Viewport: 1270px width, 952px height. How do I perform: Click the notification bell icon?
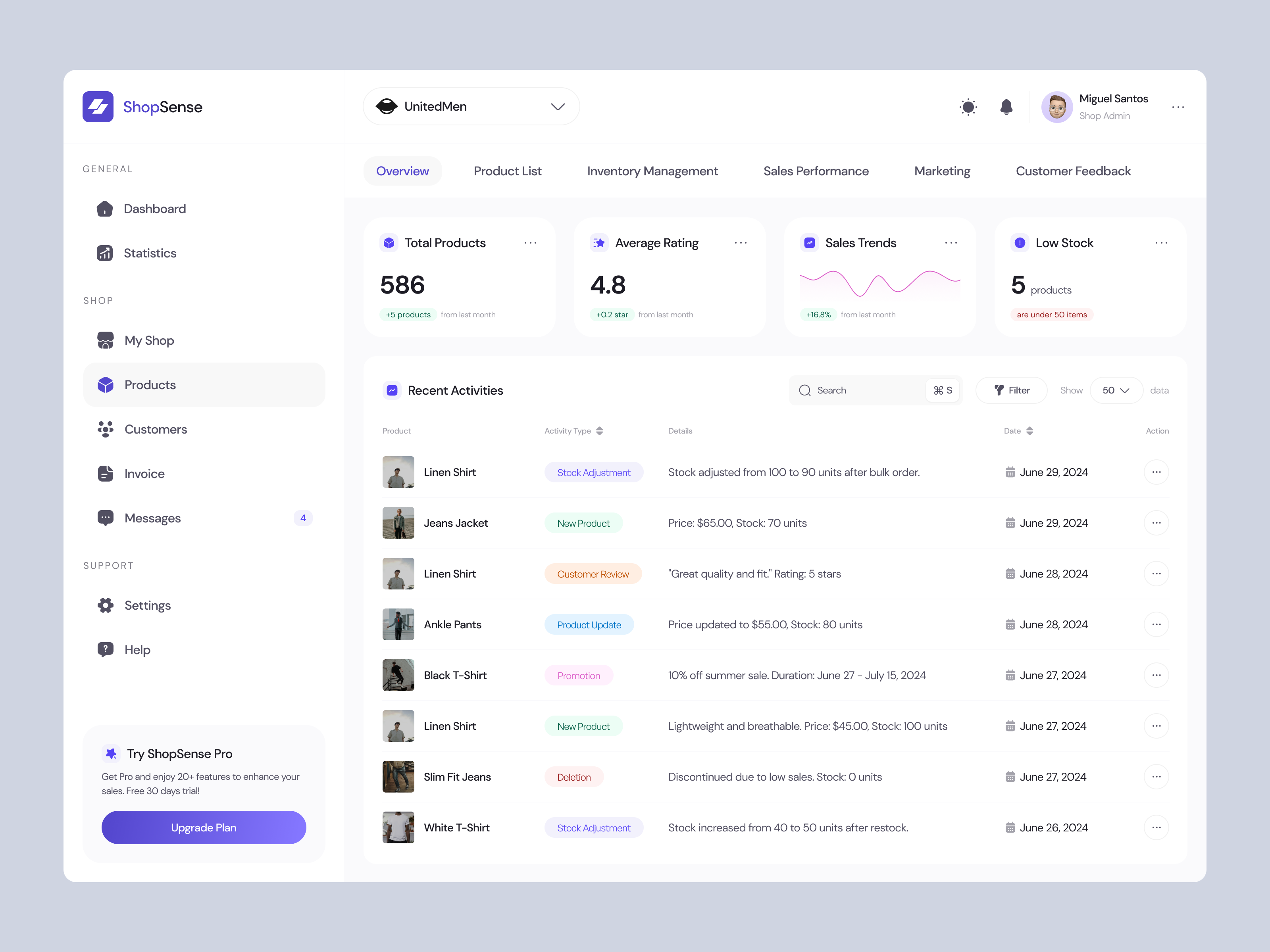click(1006, 107)
